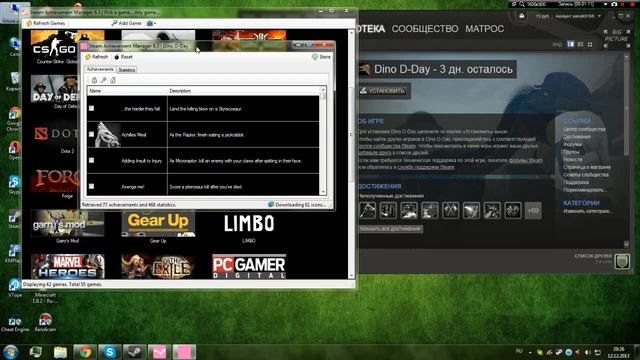
Task: Select the Achievements tab
Action: [100, 69]
